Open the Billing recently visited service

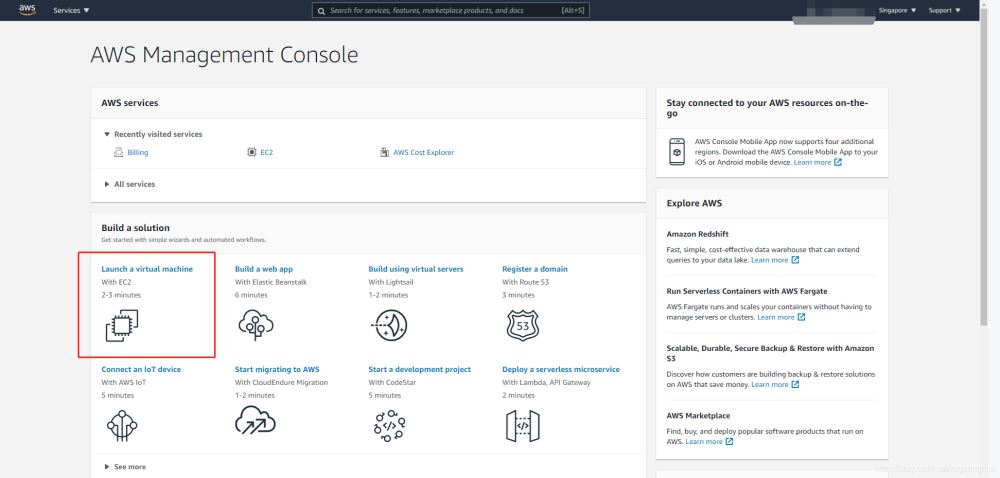137,152
